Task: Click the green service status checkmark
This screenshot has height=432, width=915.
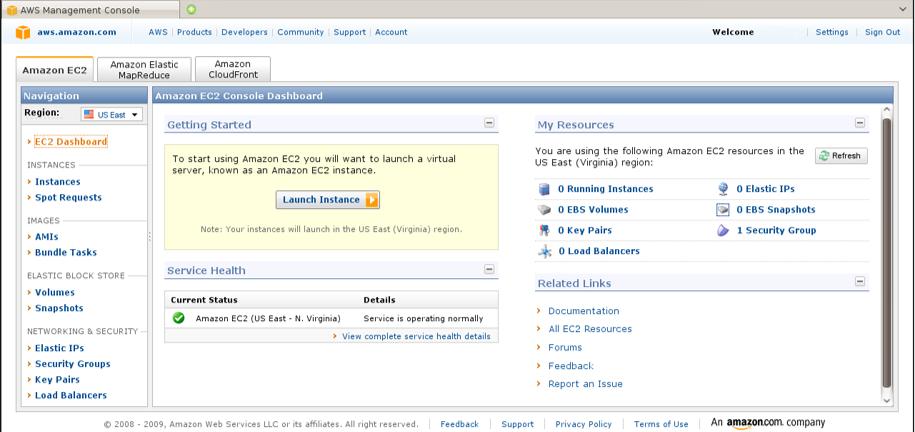Action: point(179,318)
